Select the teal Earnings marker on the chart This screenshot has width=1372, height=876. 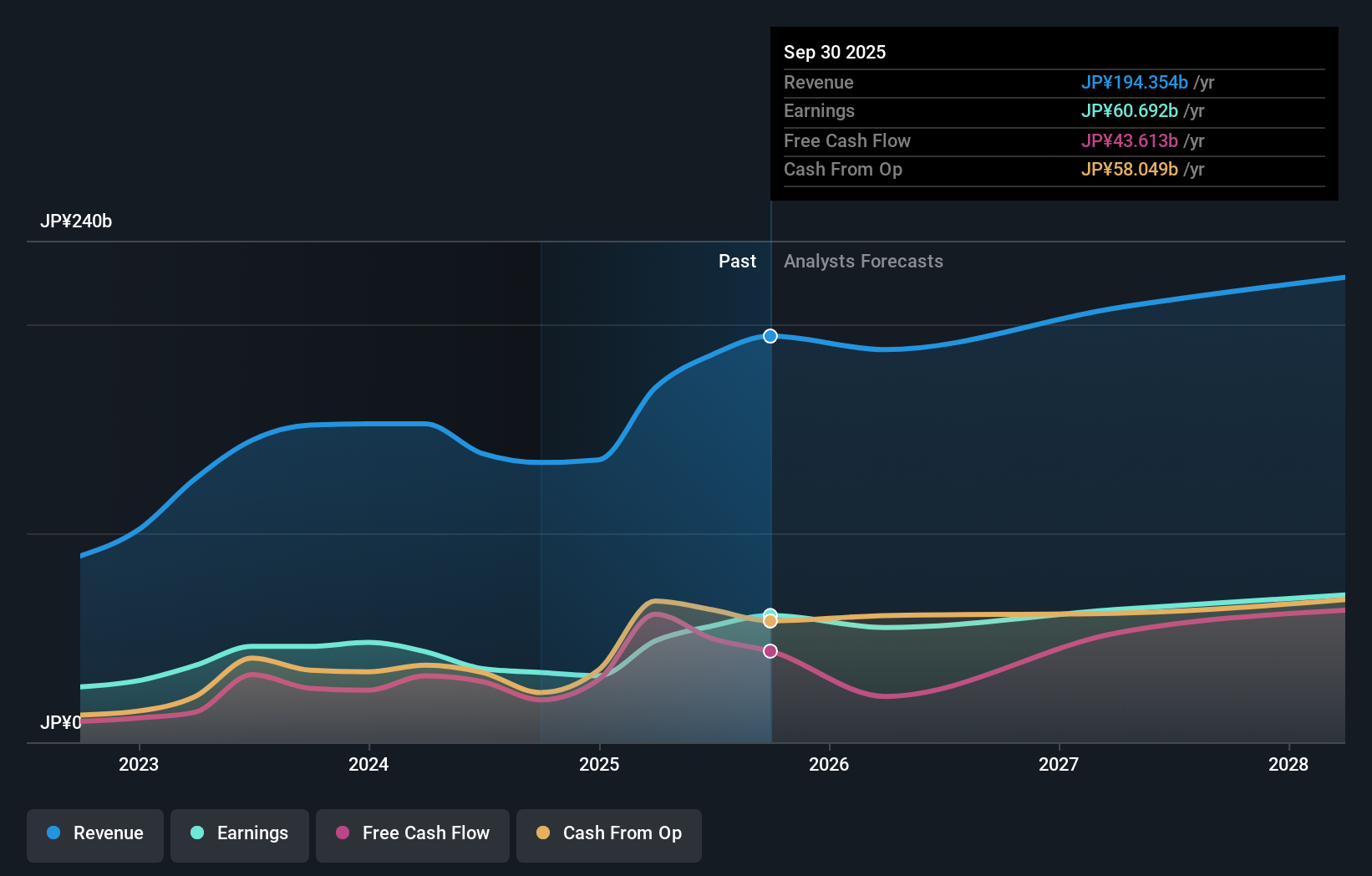point(769,612)
